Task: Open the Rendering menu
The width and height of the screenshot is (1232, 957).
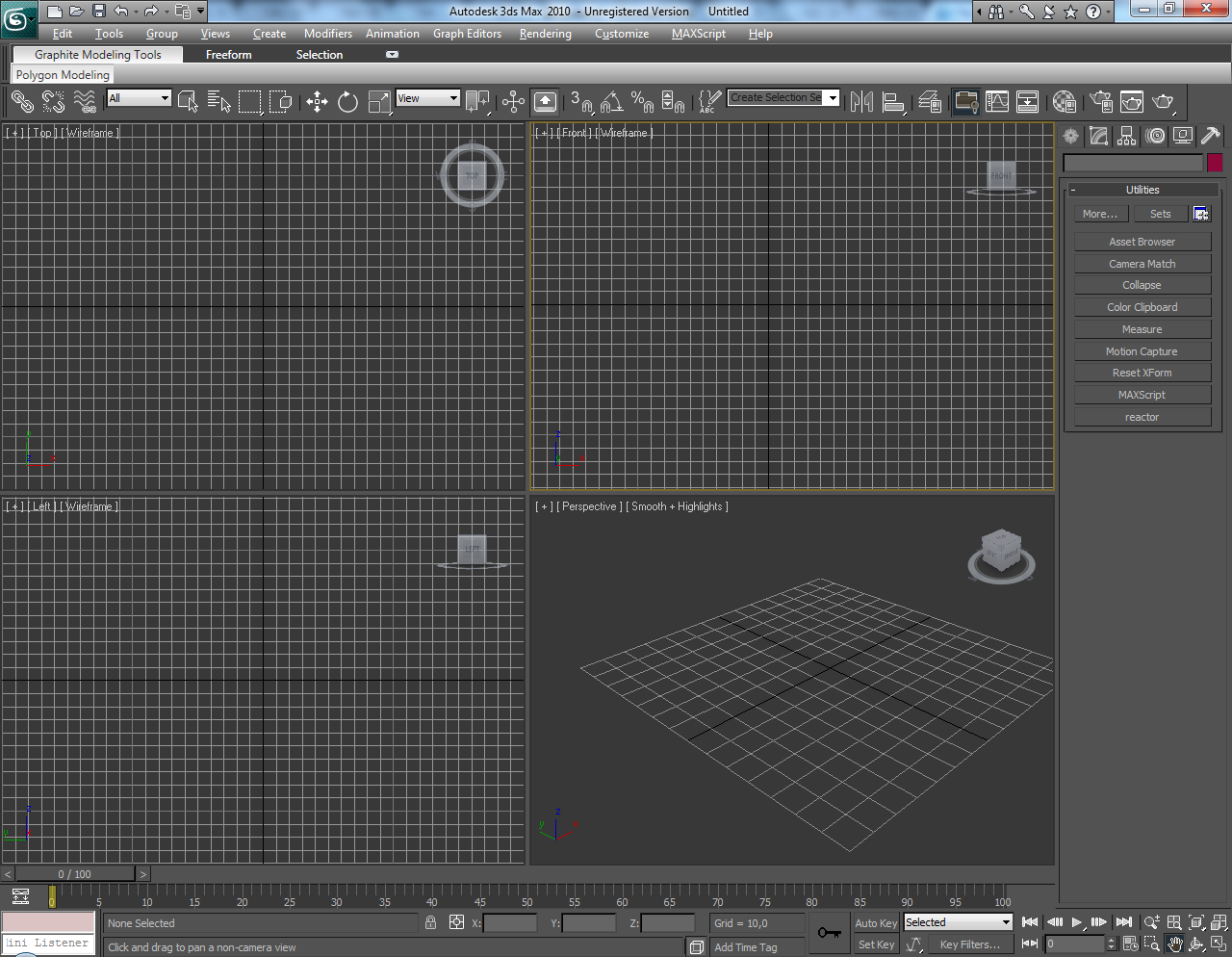Action: click(x=546, y=34)
